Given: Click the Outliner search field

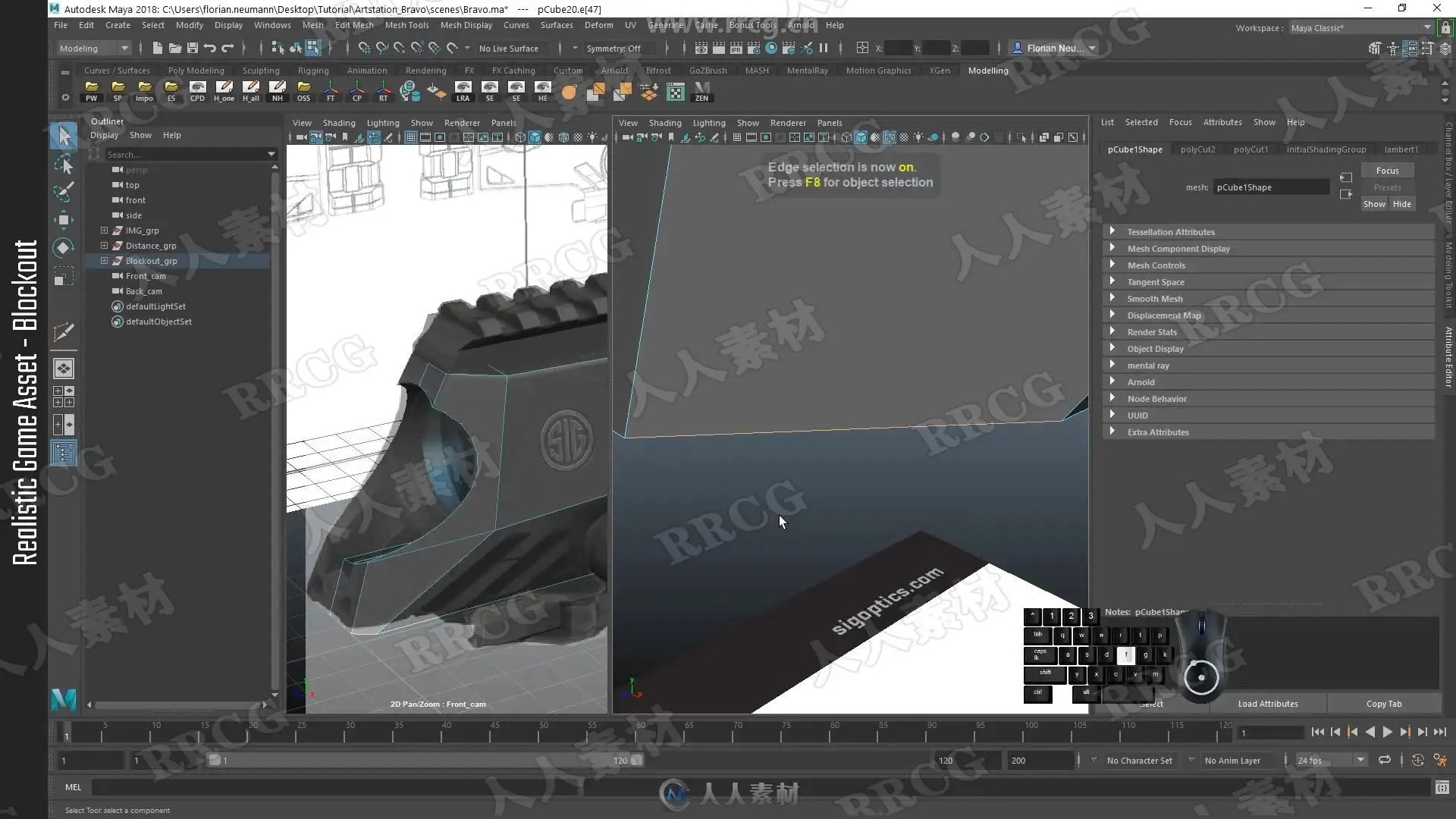Looking at the screenshot, I should click(x=188, y=154).
